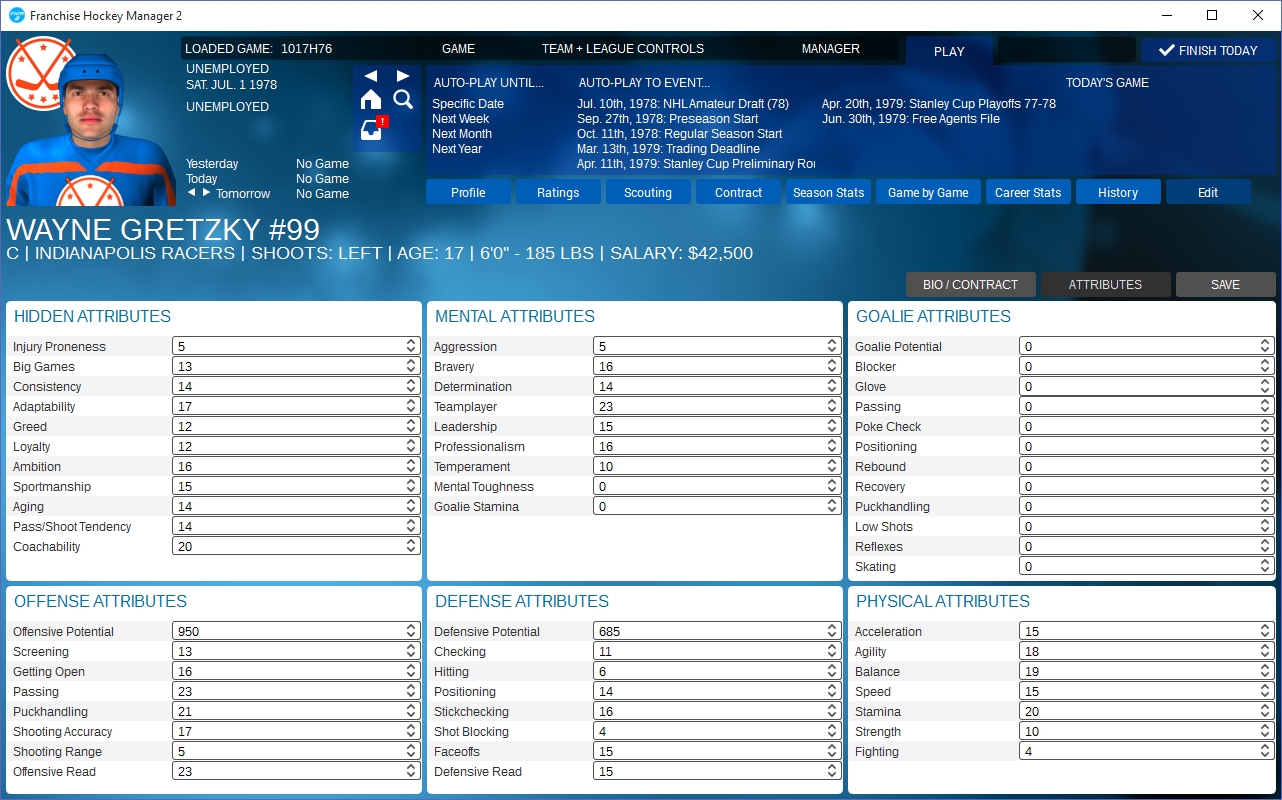Open the Team + League Controls menu
The image size is (1282, 800).
point(622,48)
